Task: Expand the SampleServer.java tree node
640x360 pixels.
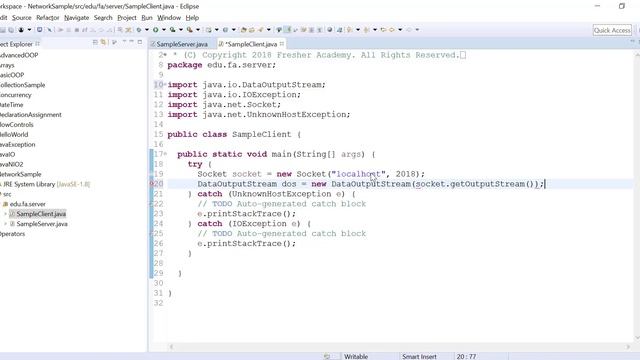Action: coord(5,224)
